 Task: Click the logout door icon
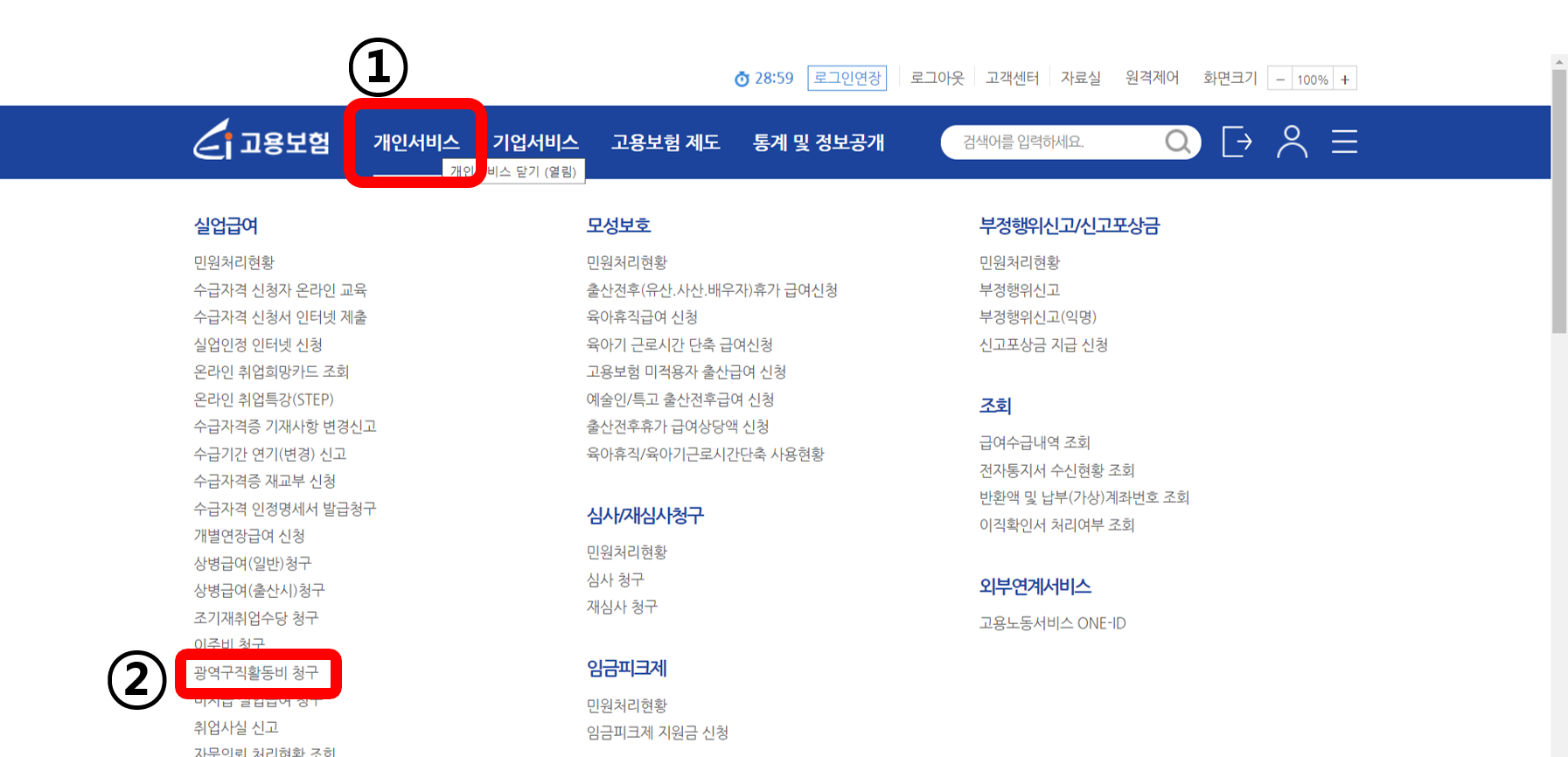point(1237,142)
